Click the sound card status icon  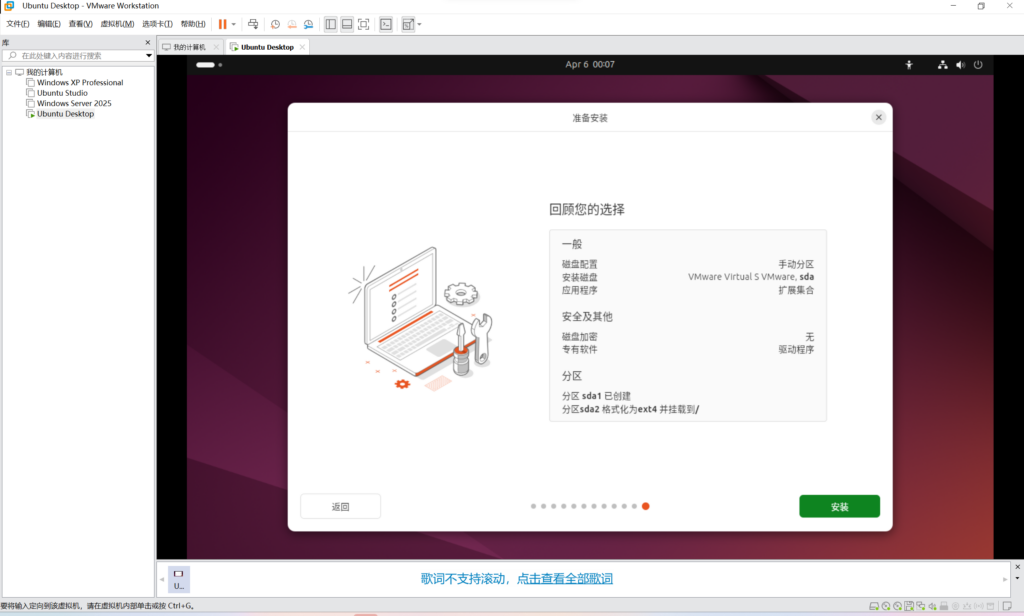932,606
